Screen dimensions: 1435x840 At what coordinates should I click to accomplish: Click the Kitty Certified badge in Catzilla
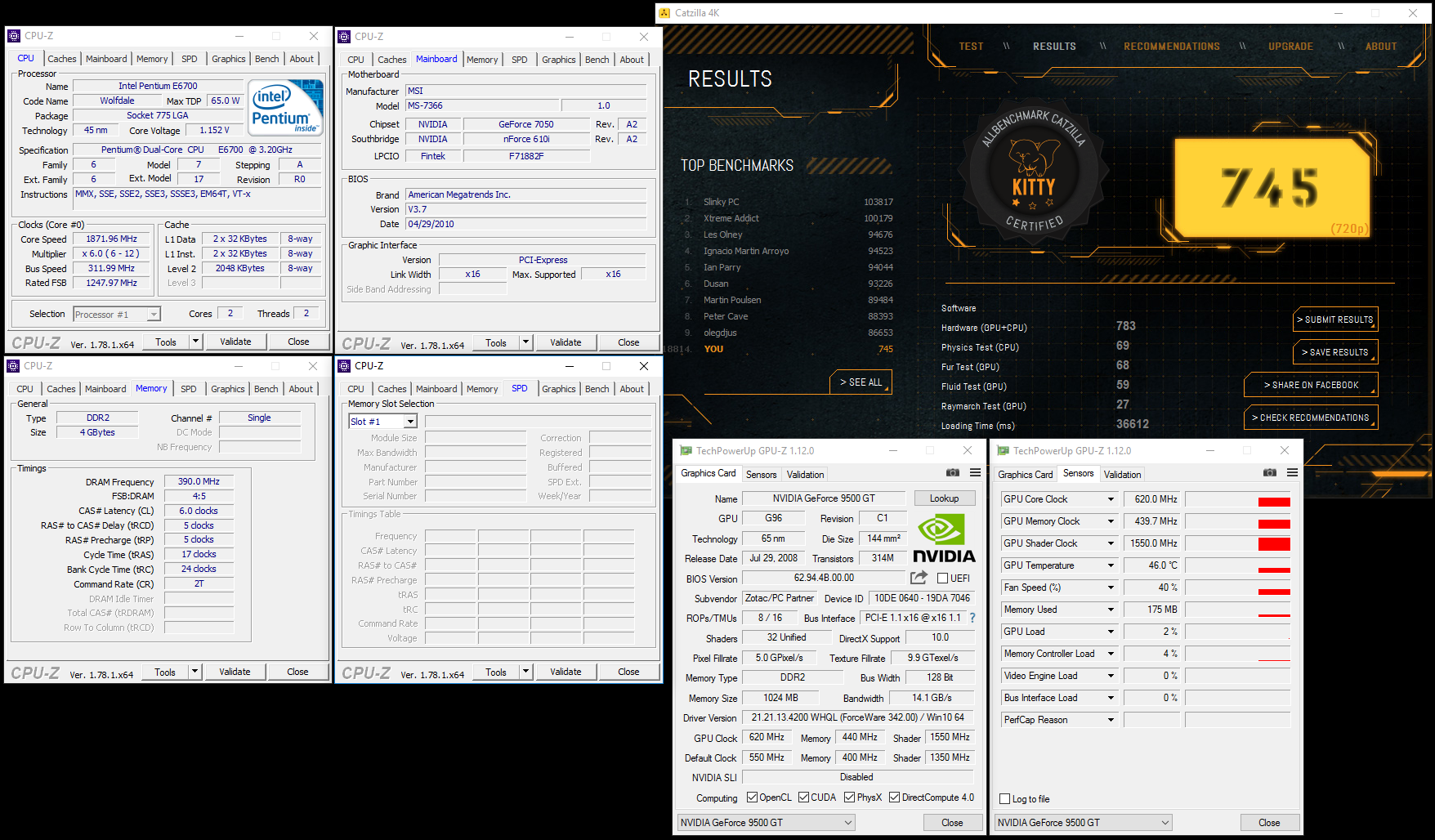[1034, 174]
